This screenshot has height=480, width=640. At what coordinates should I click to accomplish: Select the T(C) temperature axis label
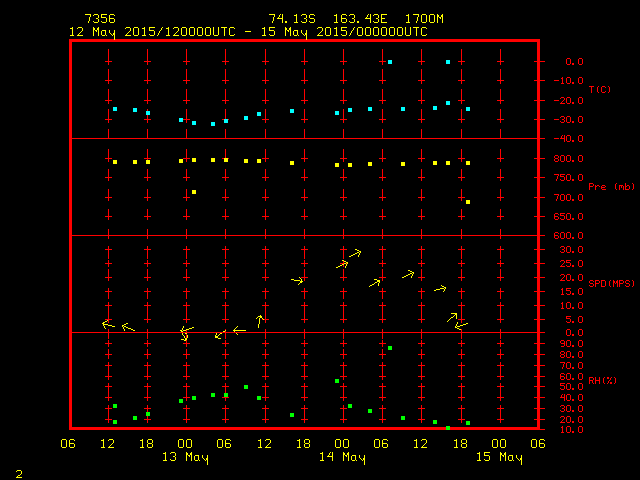click(x=599, y=90)
